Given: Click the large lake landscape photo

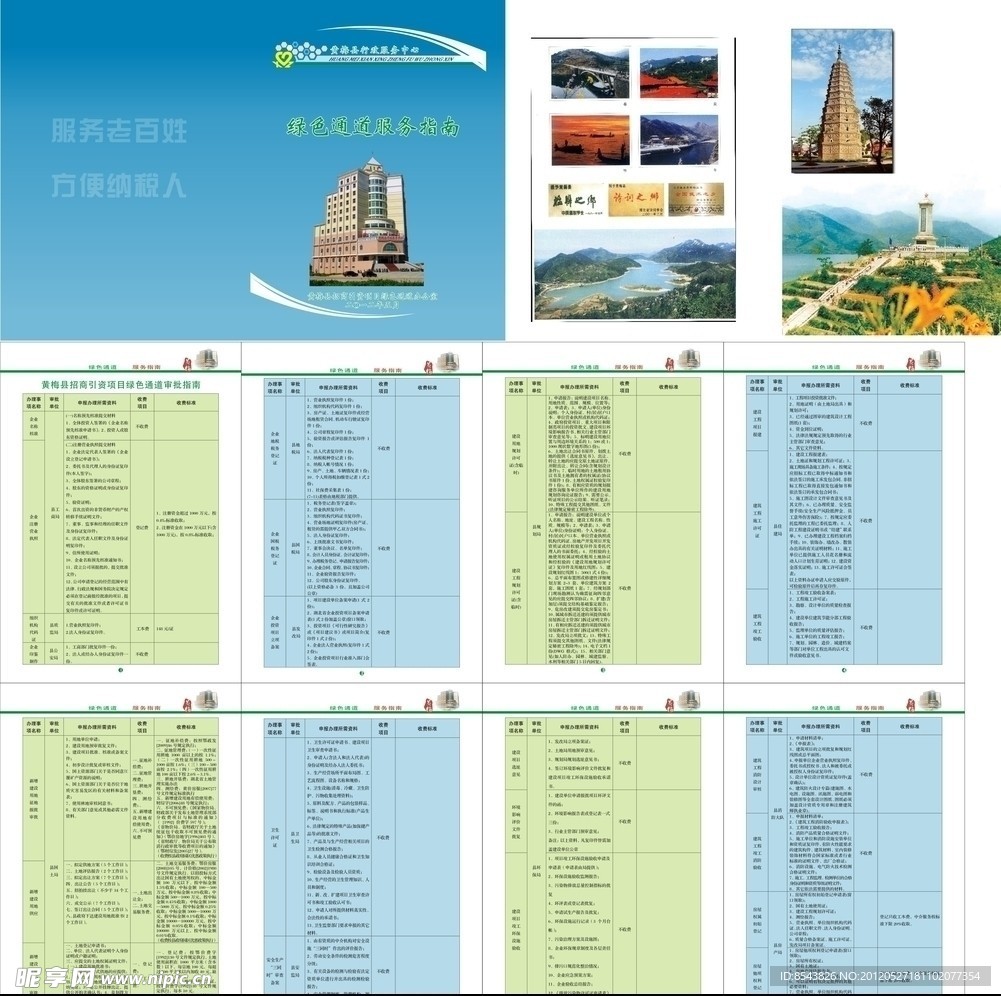Looking at the screenshot, I should [634, 274].
